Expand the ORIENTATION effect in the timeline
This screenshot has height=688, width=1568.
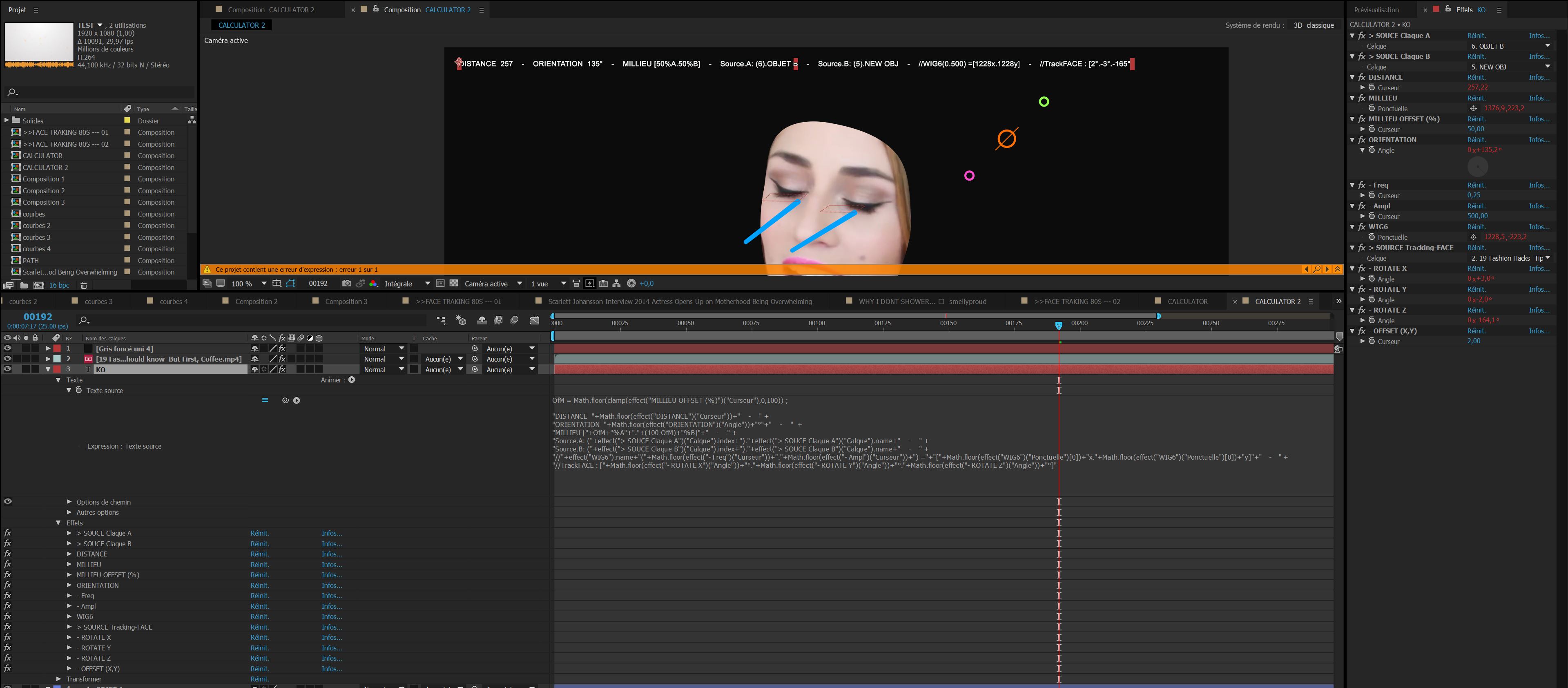[x=69, y=586]
